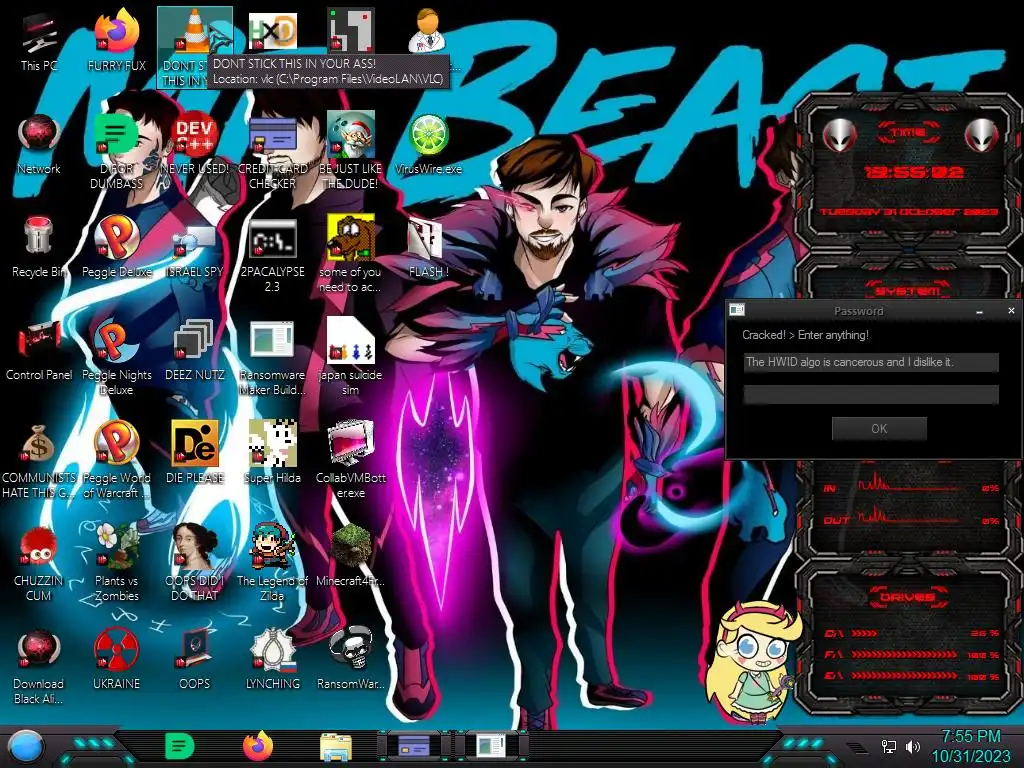Open the Network desktop icon
This screenshot has width=1024, height=768.
pos(39,144)
